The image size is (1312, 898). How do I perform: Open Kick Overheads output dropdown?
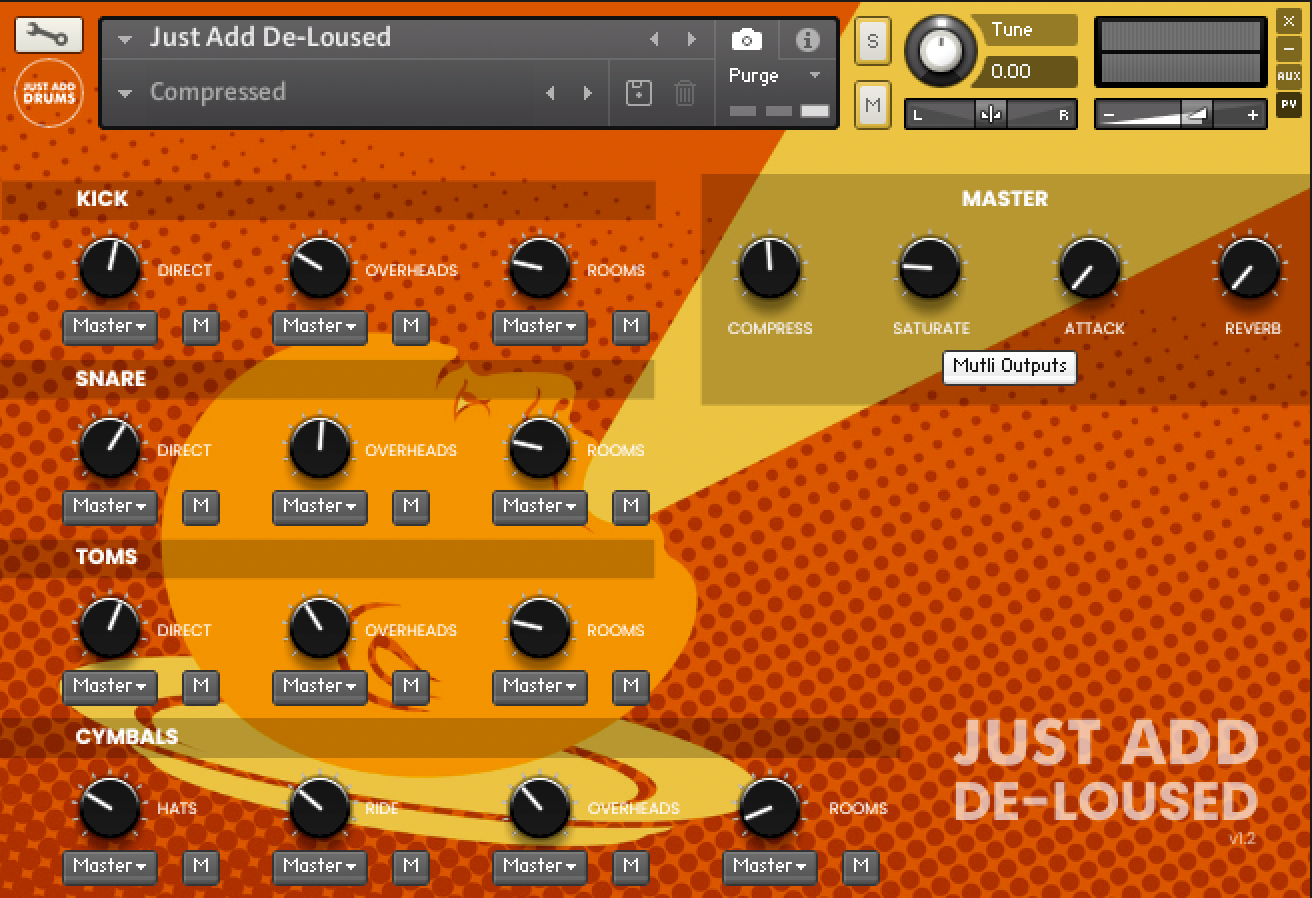(x=320, y=326)
